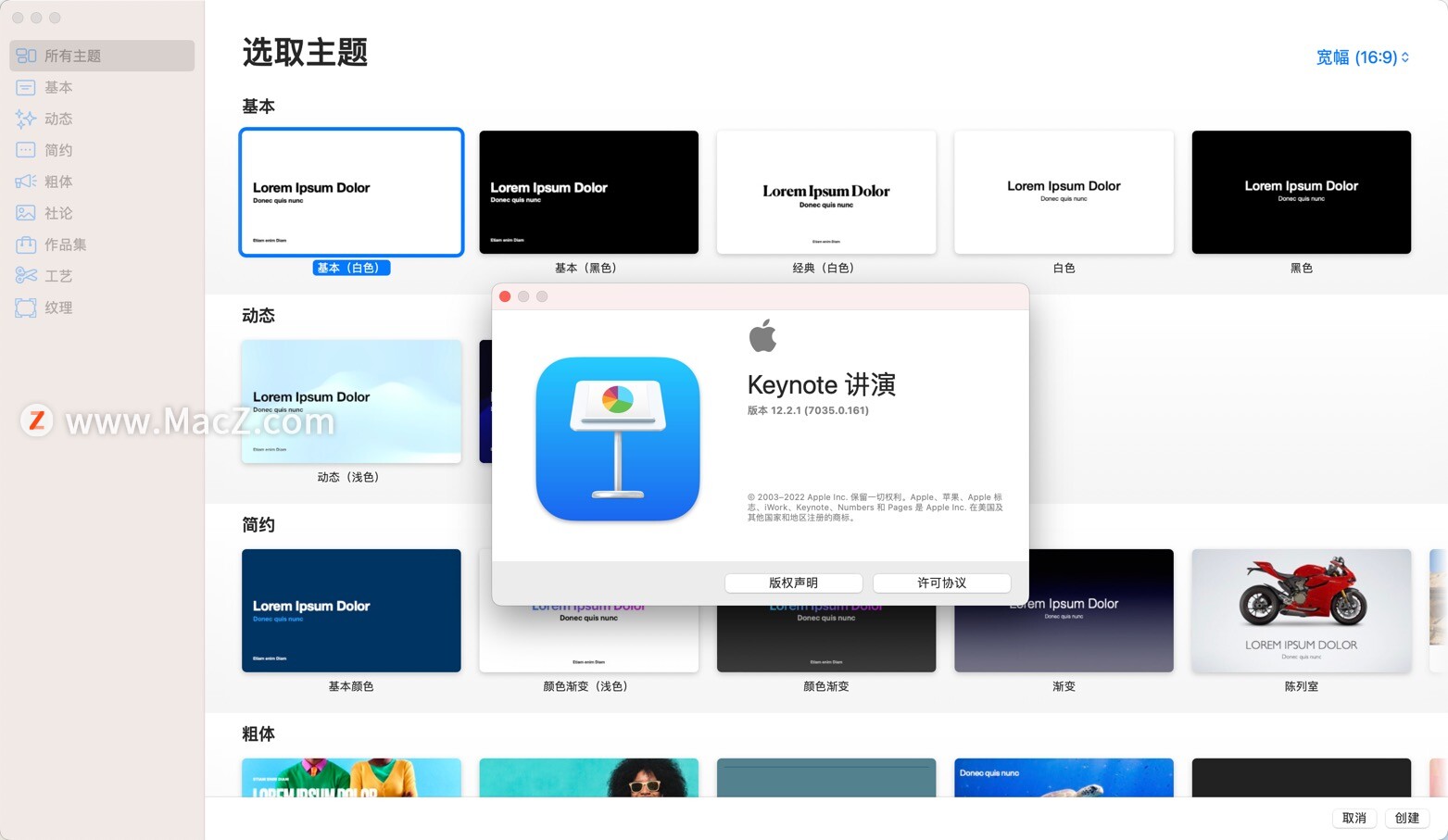
Task: Open 版权声明 in the About dialog
Action: (793, 583)
